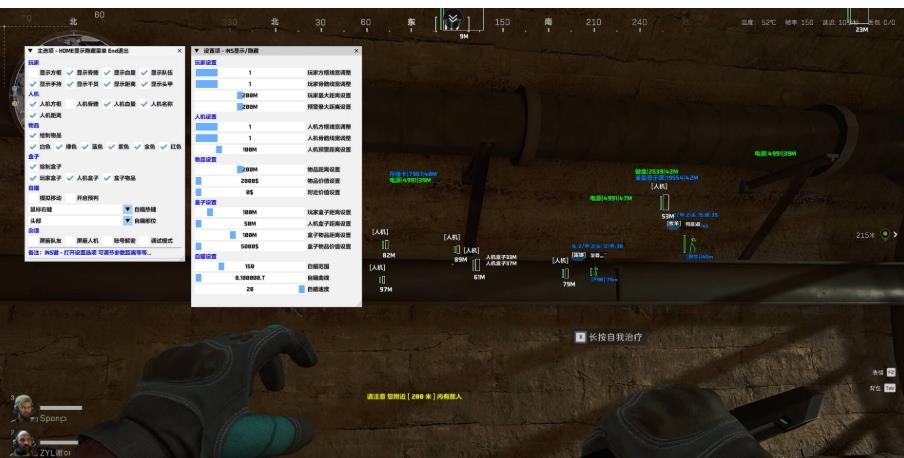
Task: Enable the 屏蔽队友 checkbox
Action: 32,241
